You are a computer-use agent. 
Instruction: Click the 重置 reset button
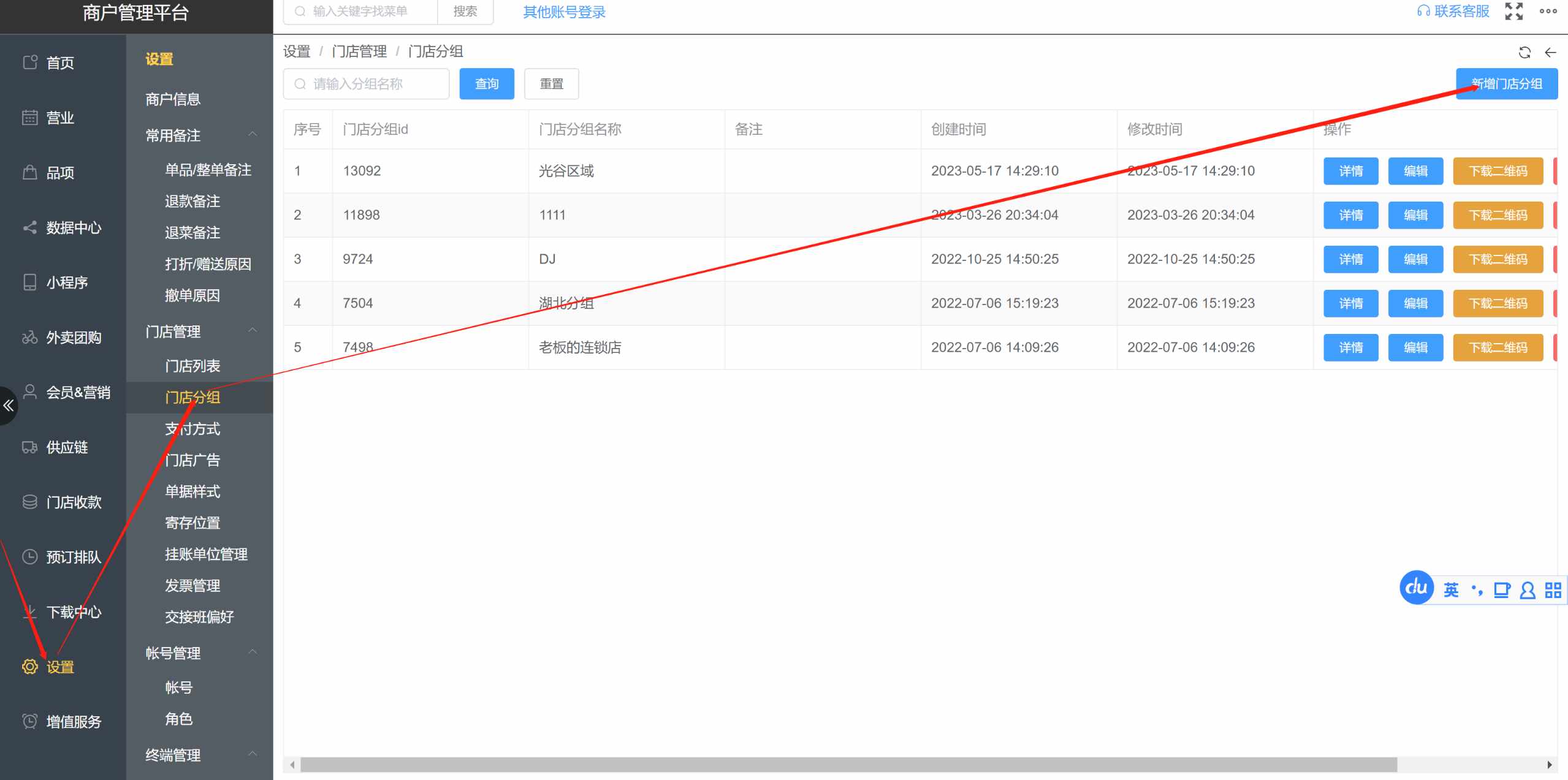(552, 84)
